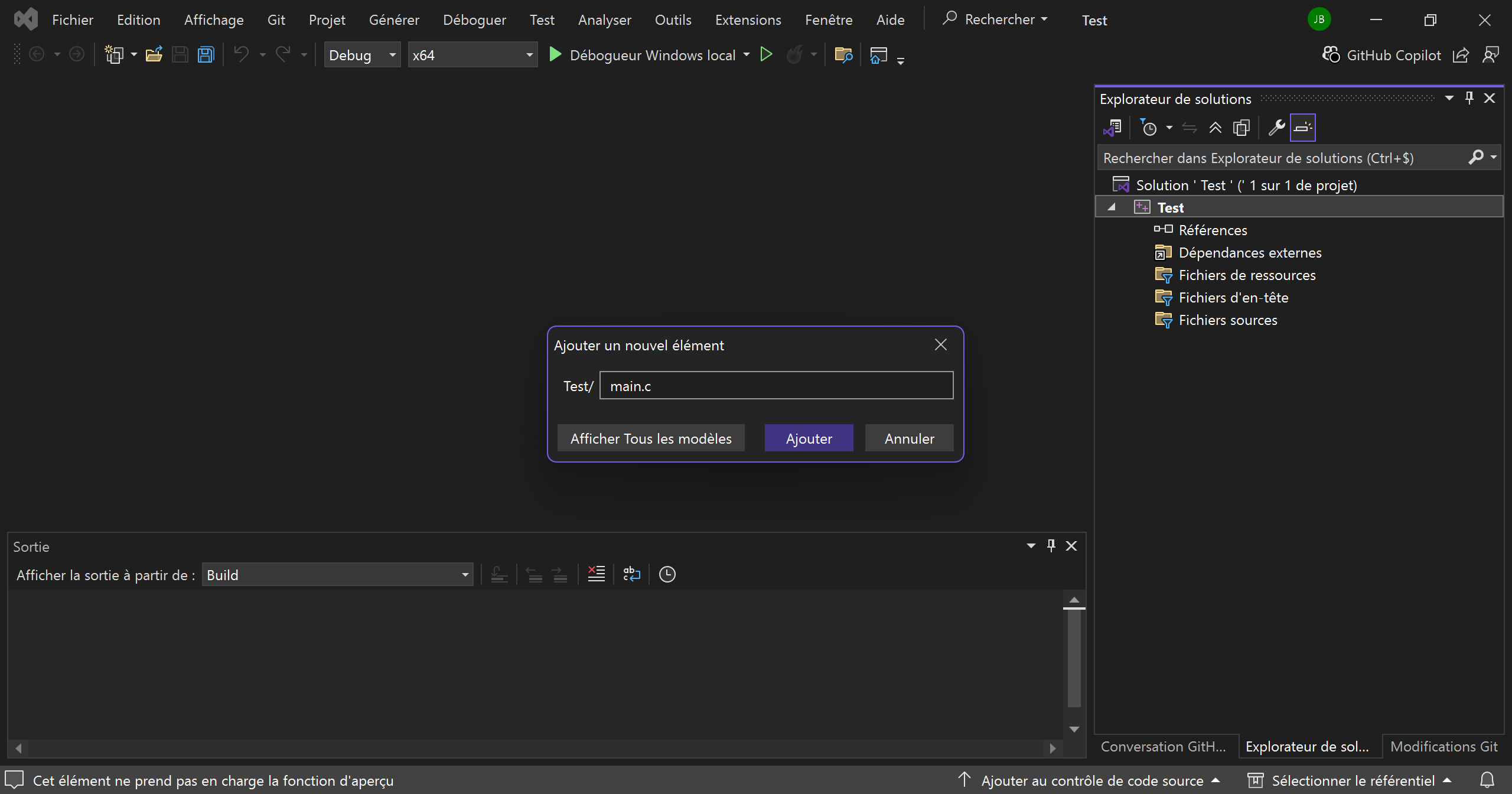The image size is (1512, 794).
Task: Click Collapse All in Solution Explorer
Action: (1215, 128)
